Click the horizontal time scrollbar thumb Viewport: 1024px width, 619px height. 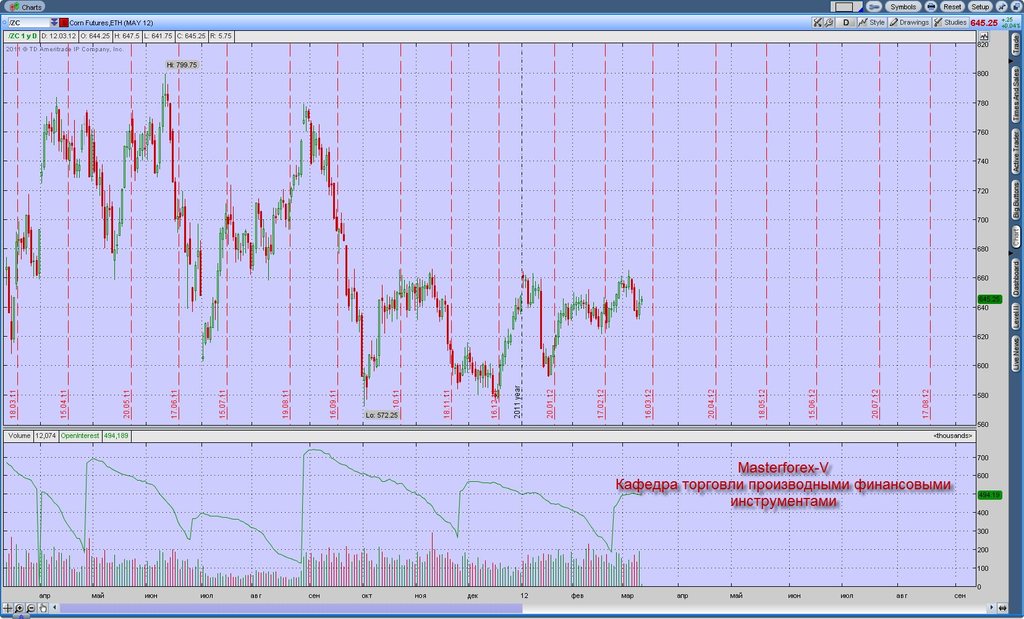point(291,608)
